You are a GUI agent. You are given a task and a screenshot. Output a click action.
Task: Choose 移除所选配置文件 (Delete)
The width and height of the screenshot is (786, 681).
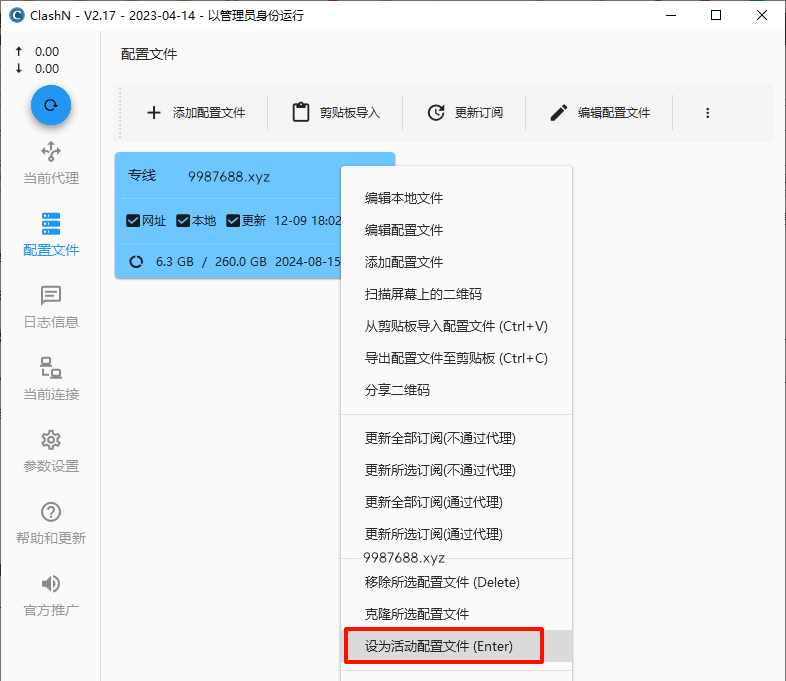[x=456, y=582]
